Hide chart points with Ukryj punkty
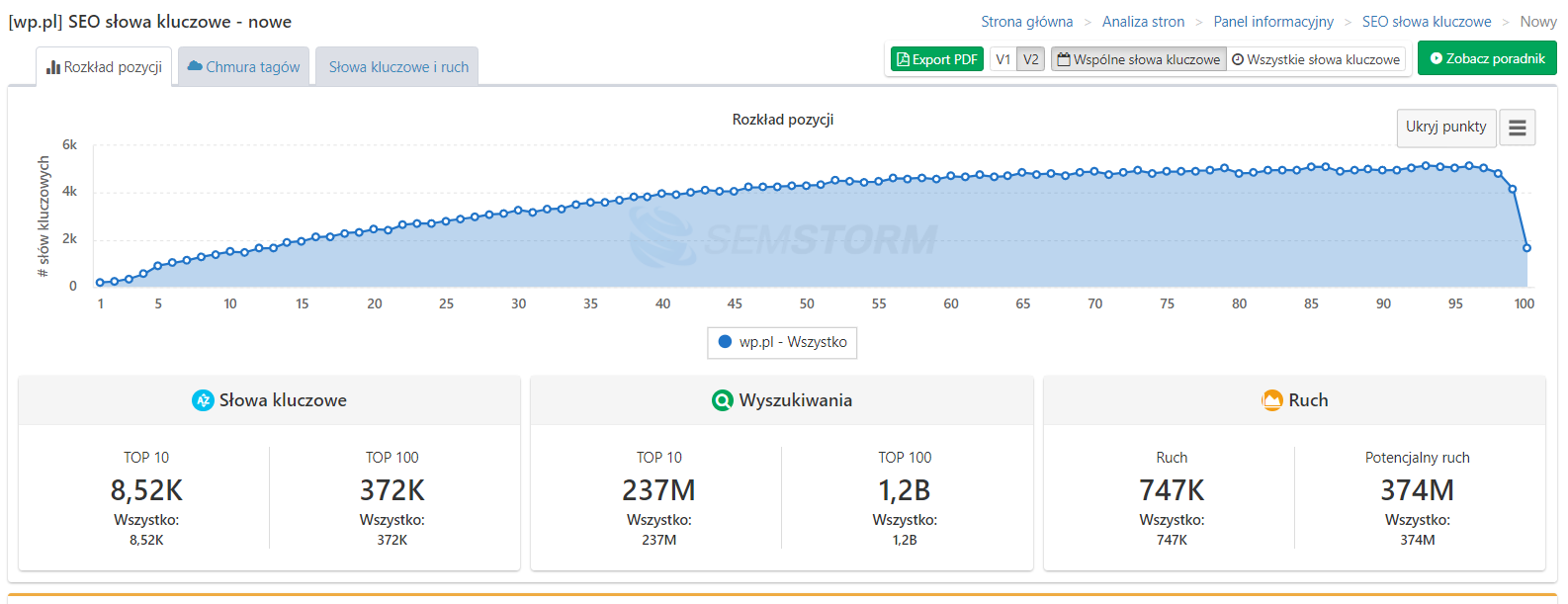 [1446, 127]
